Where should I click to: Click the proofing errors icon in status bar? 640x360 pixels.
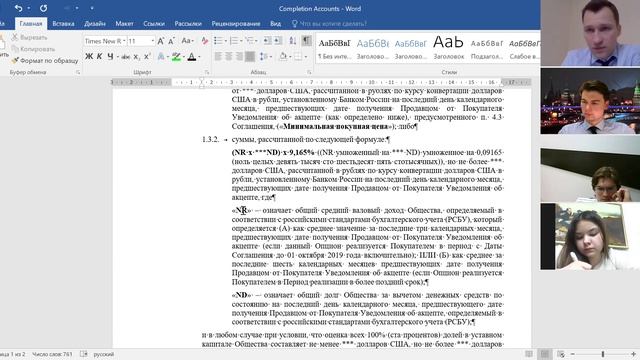84,354
